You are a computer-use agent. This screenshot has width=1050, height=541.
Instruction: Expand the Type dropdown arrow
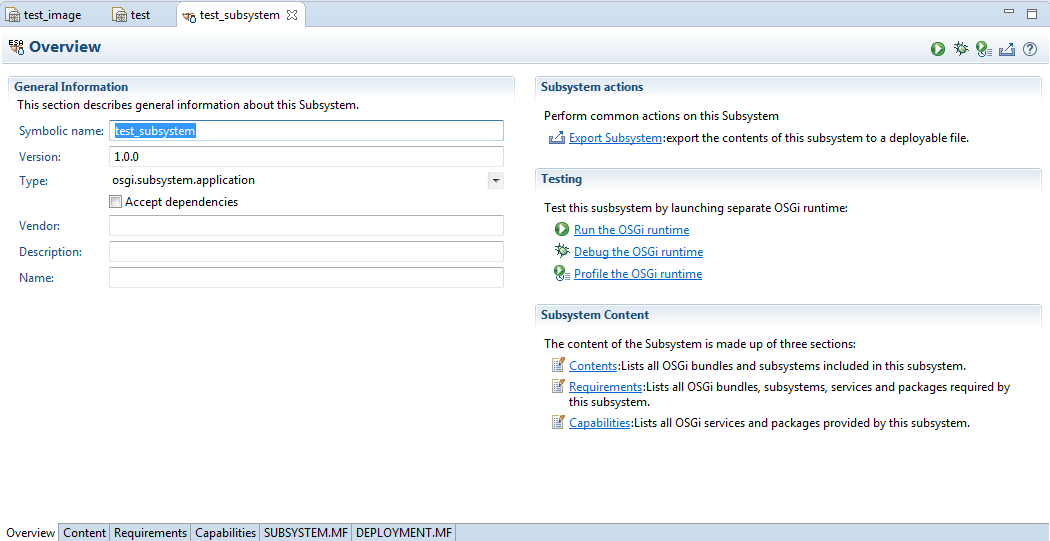pyautogui.click(x=495, y=181)
